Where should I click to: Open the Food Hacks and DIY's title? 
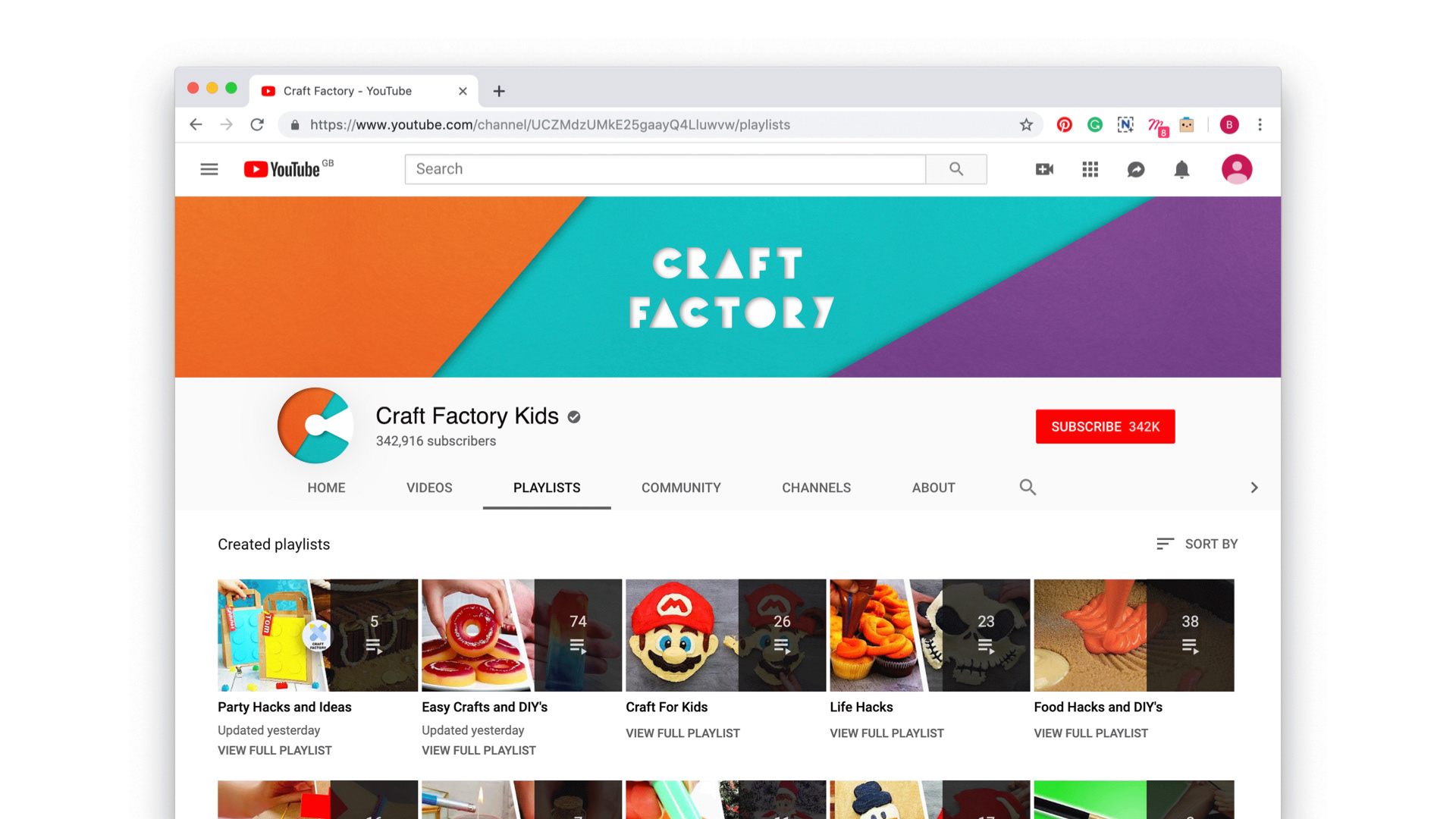pos(1098,707)
